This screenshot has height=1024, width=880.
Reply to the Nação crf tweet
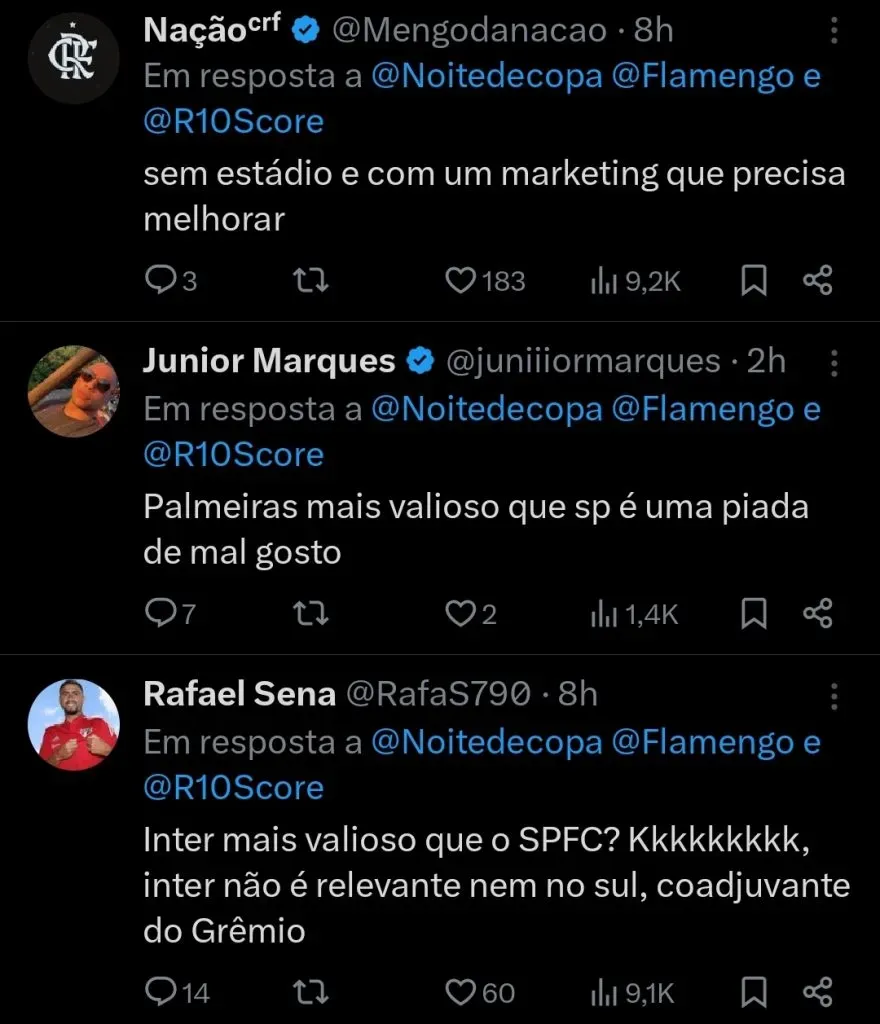click(160, 282)
